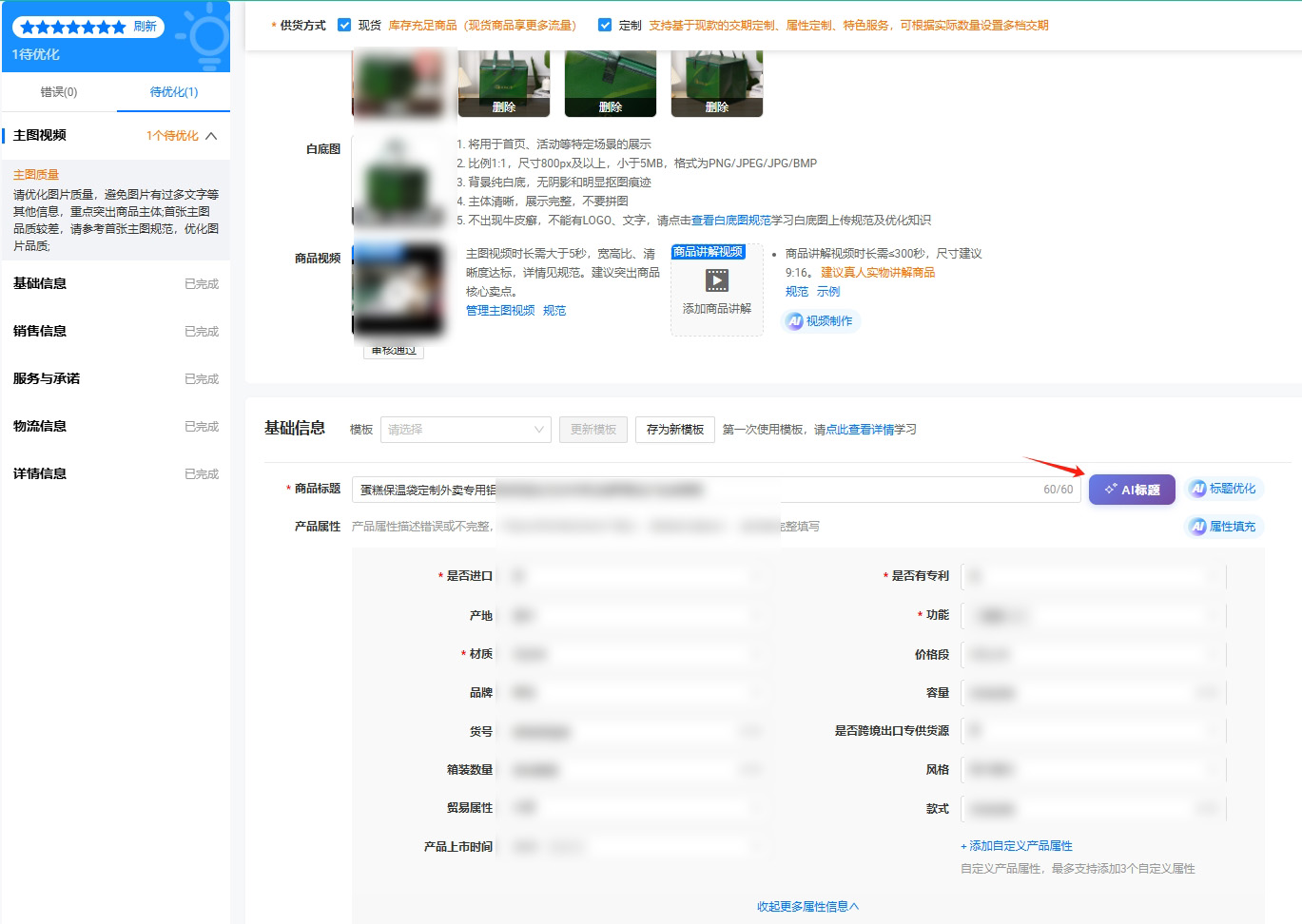
Task: Switch to the 错误(0) tab
Action: coord(57,92)
